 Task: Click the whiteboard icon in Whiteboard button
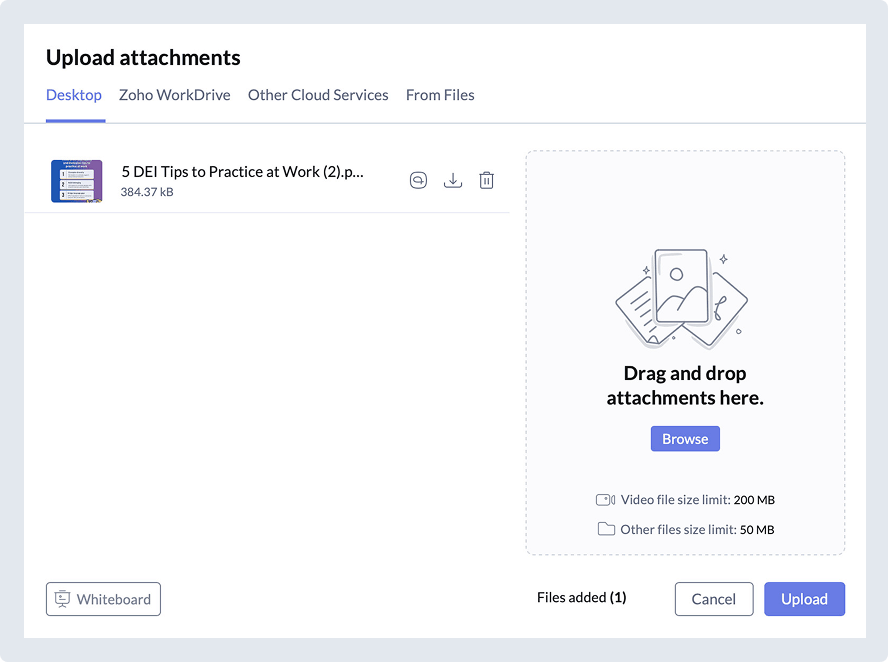pyautogui.click(x=62, y=599)
